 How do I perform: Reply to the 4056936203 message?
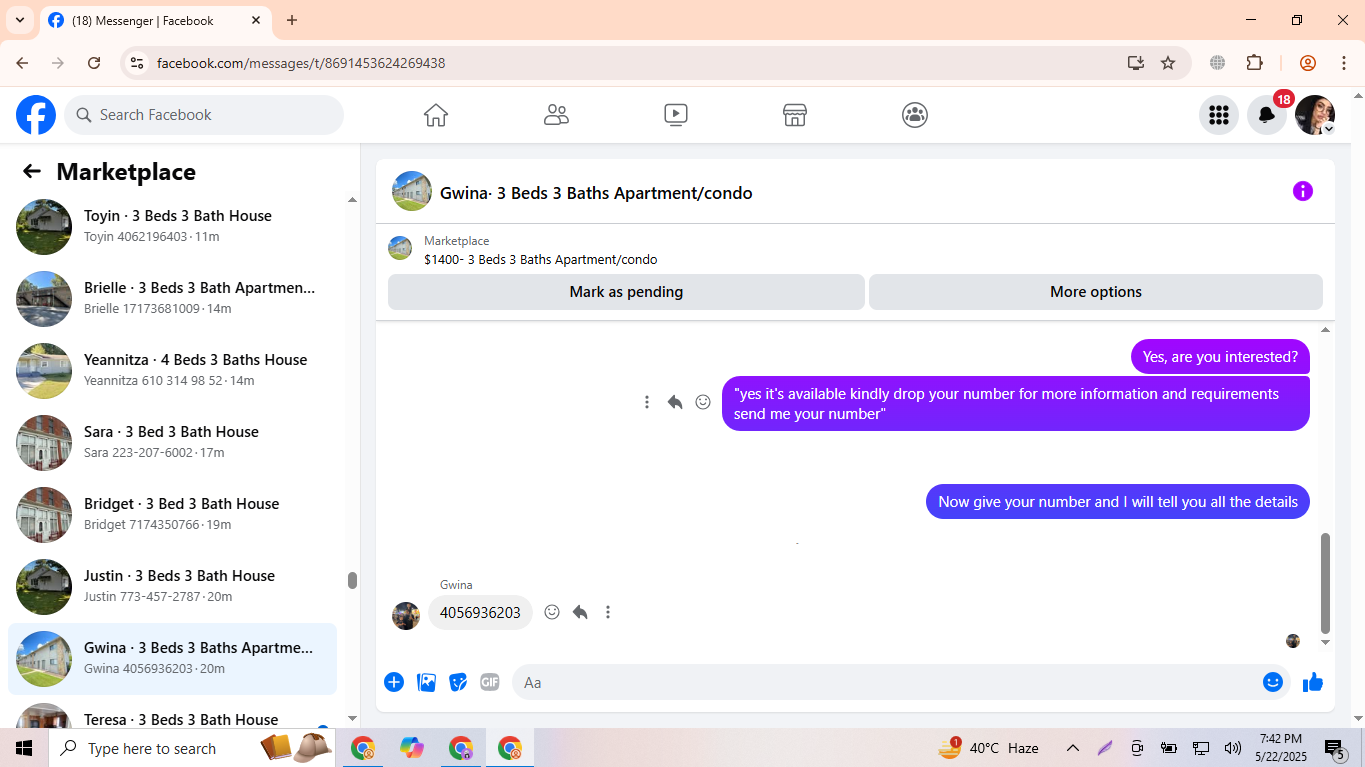[580, 612]
